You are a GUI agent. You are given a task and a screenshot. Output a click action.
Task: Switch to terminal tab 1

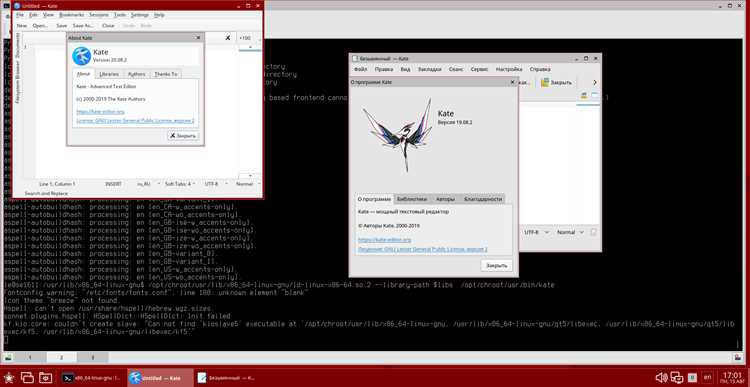(30, 357)
